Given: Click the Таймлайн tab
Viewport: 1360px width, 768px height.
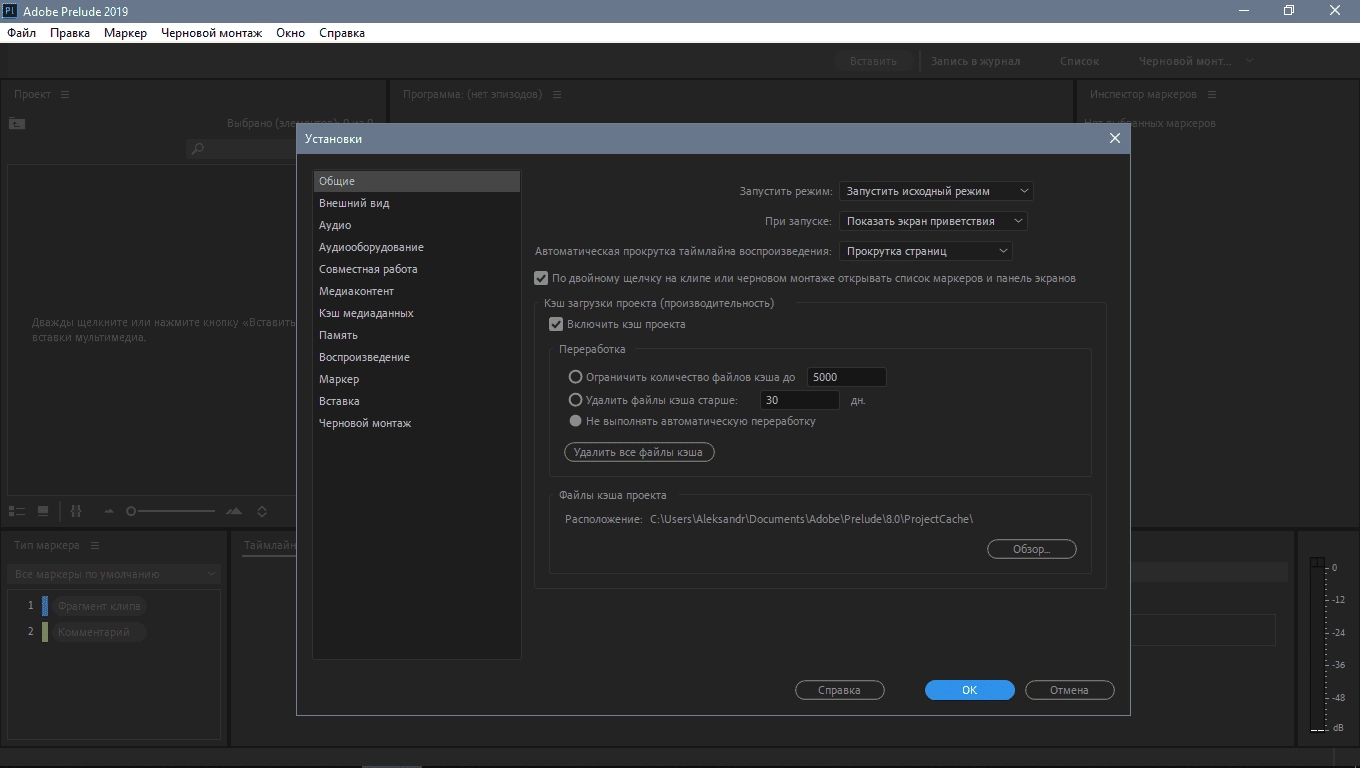Looking at the screenshot, I should pos(270,546).
